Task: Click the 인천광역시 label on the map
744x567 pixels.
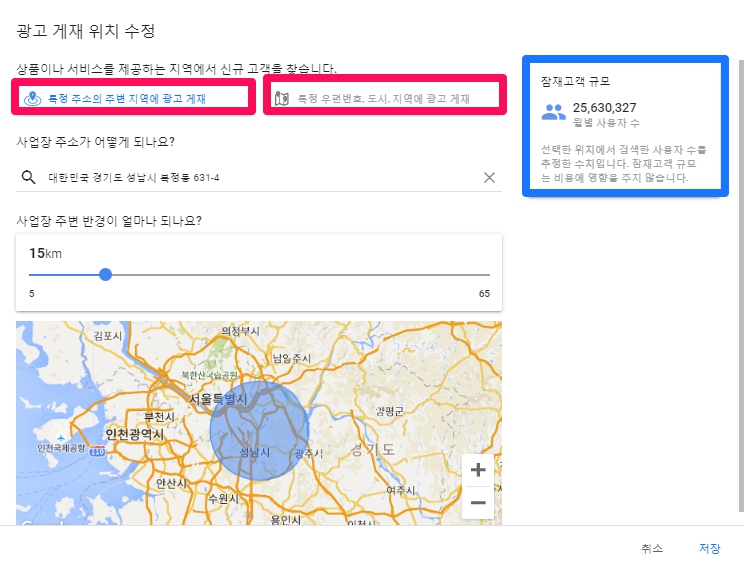Action: pos(135,434)
